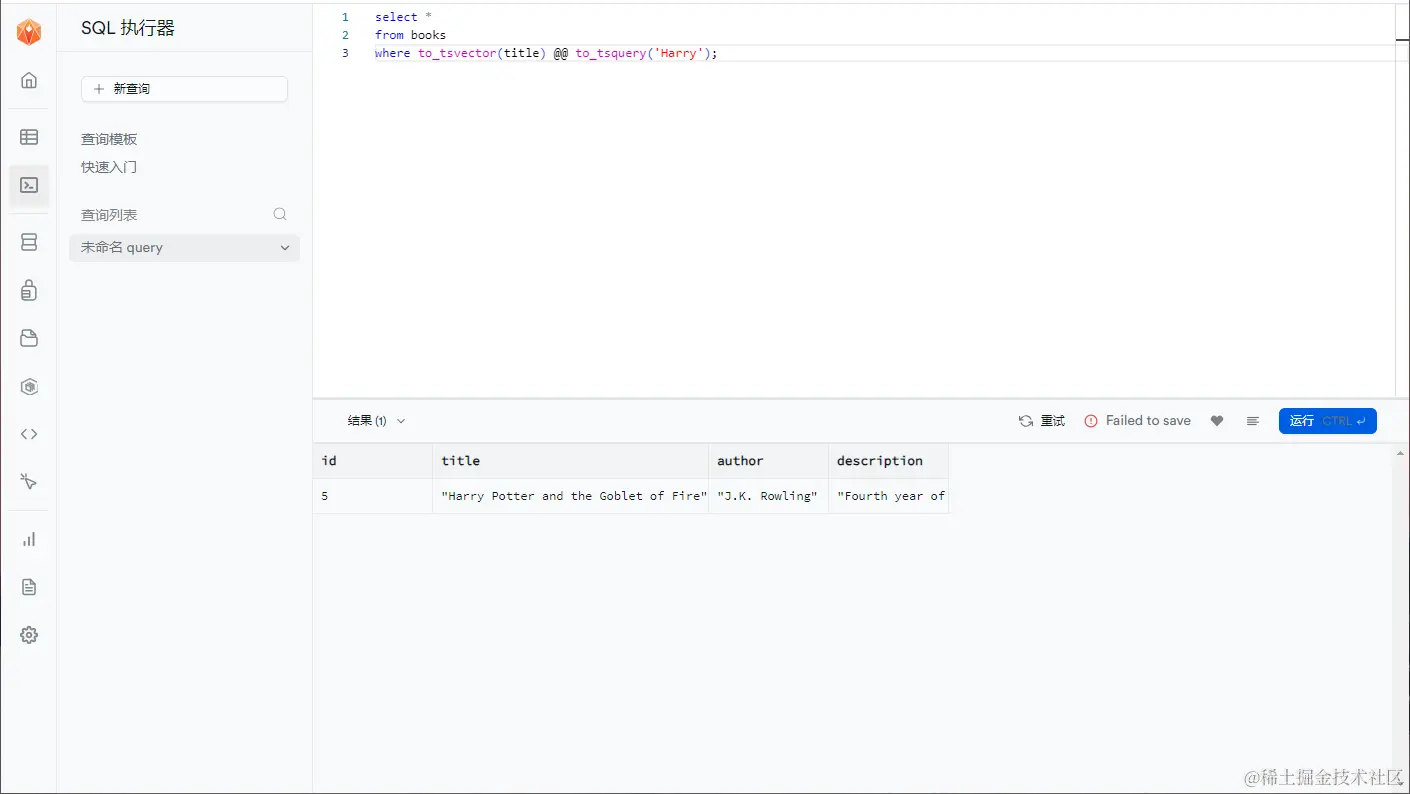
Task: Select the cell with id 5
Action: [x=372, y=496]
